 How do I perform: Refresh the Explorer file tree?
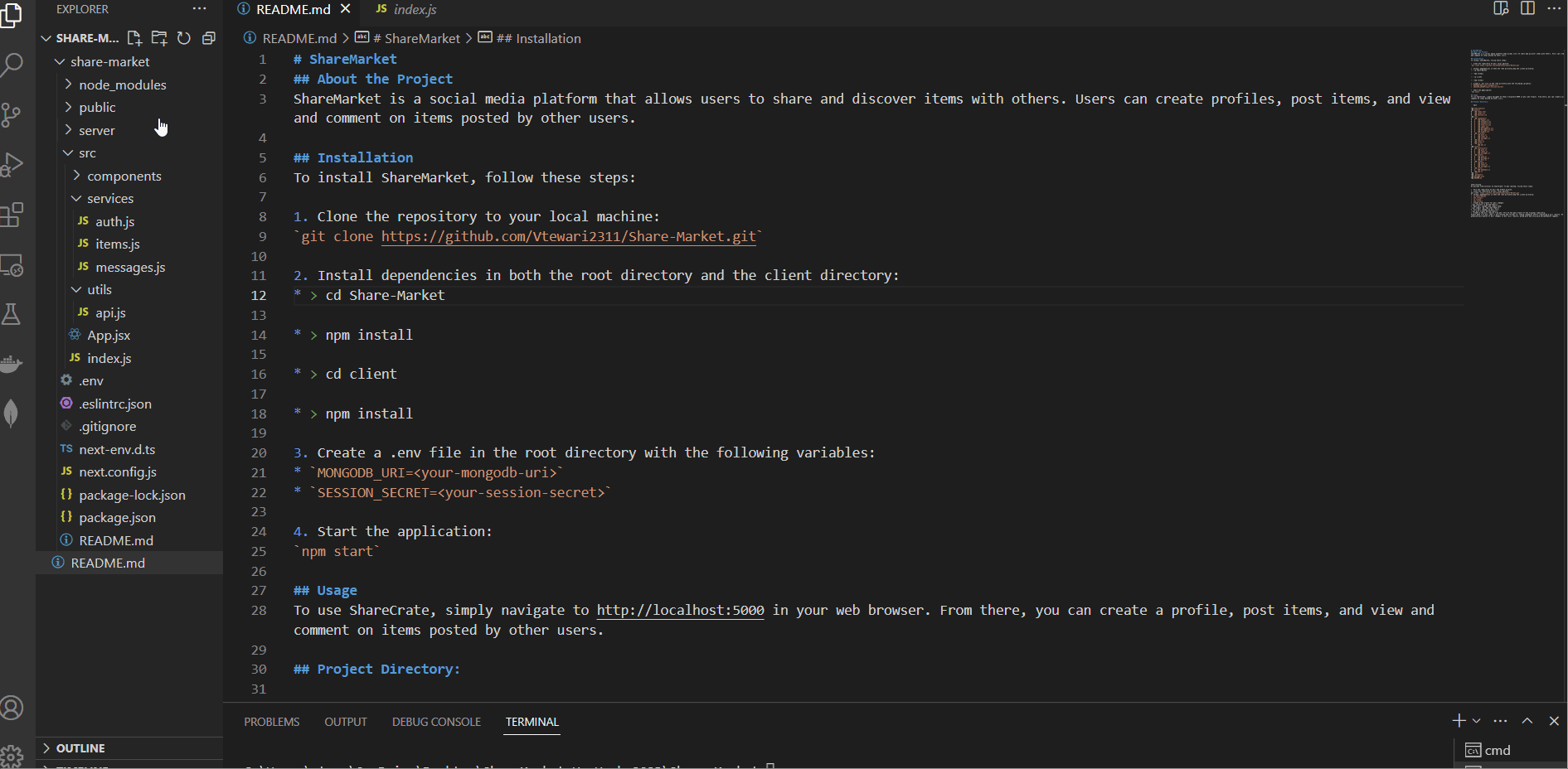[x=184, y=38]
